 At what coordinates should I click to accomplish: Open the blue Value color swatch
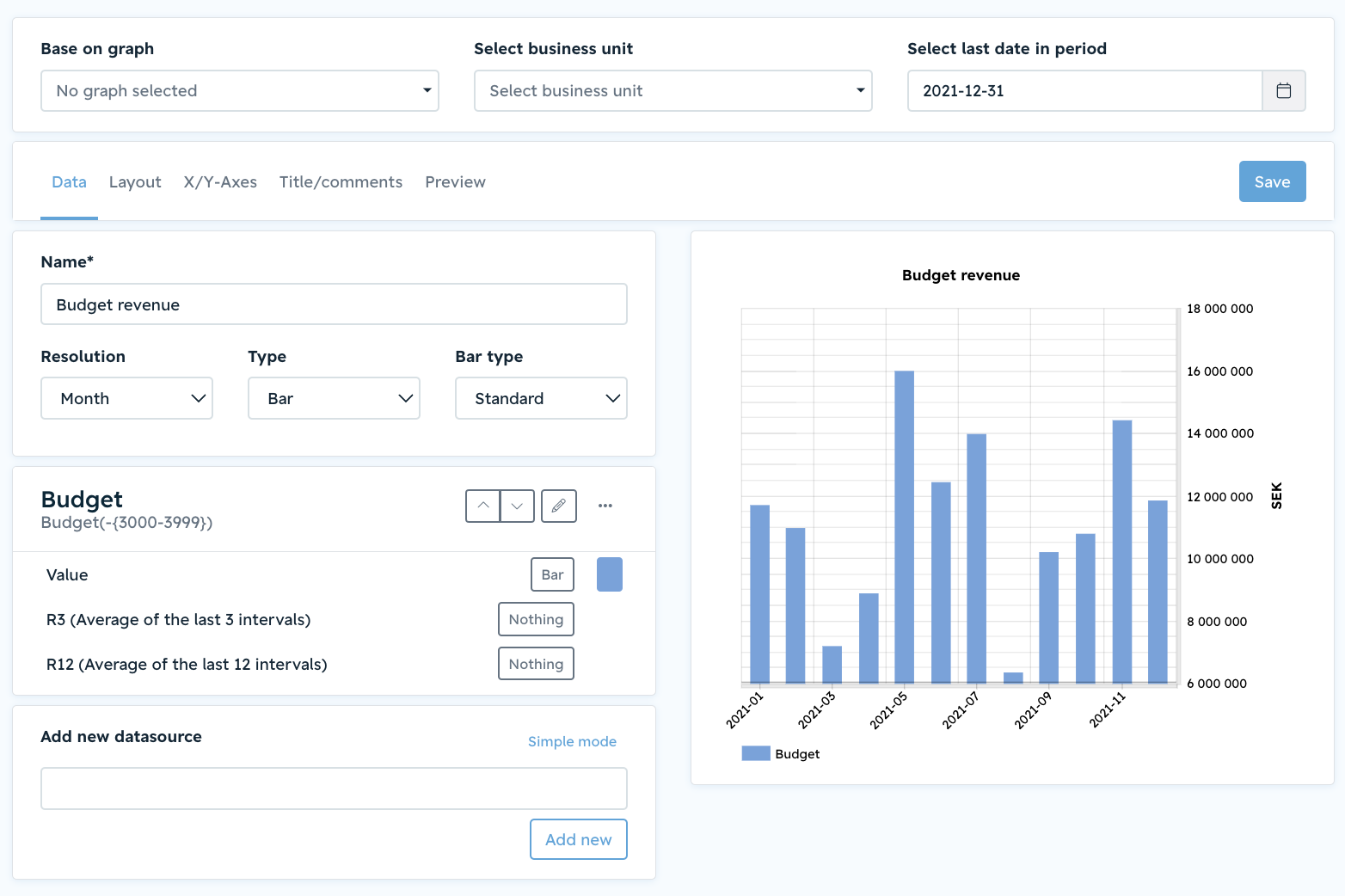point(610,574)
